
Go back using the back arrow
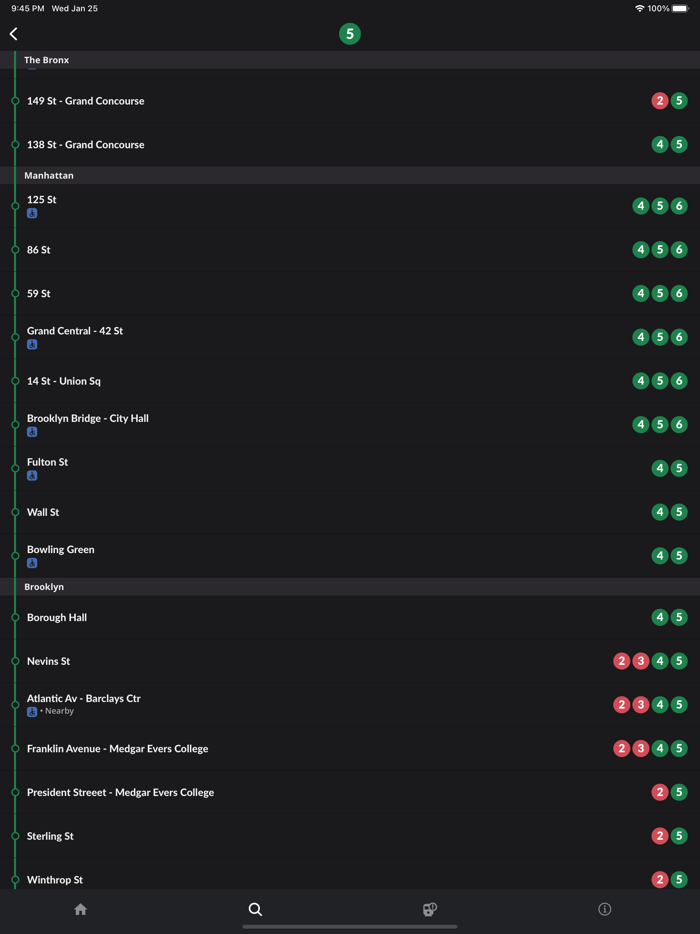(14, 34)
